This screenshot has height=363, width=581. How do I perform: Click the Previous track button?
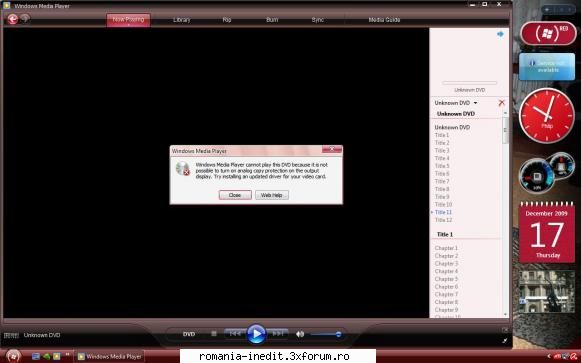(x=235, y=334)
